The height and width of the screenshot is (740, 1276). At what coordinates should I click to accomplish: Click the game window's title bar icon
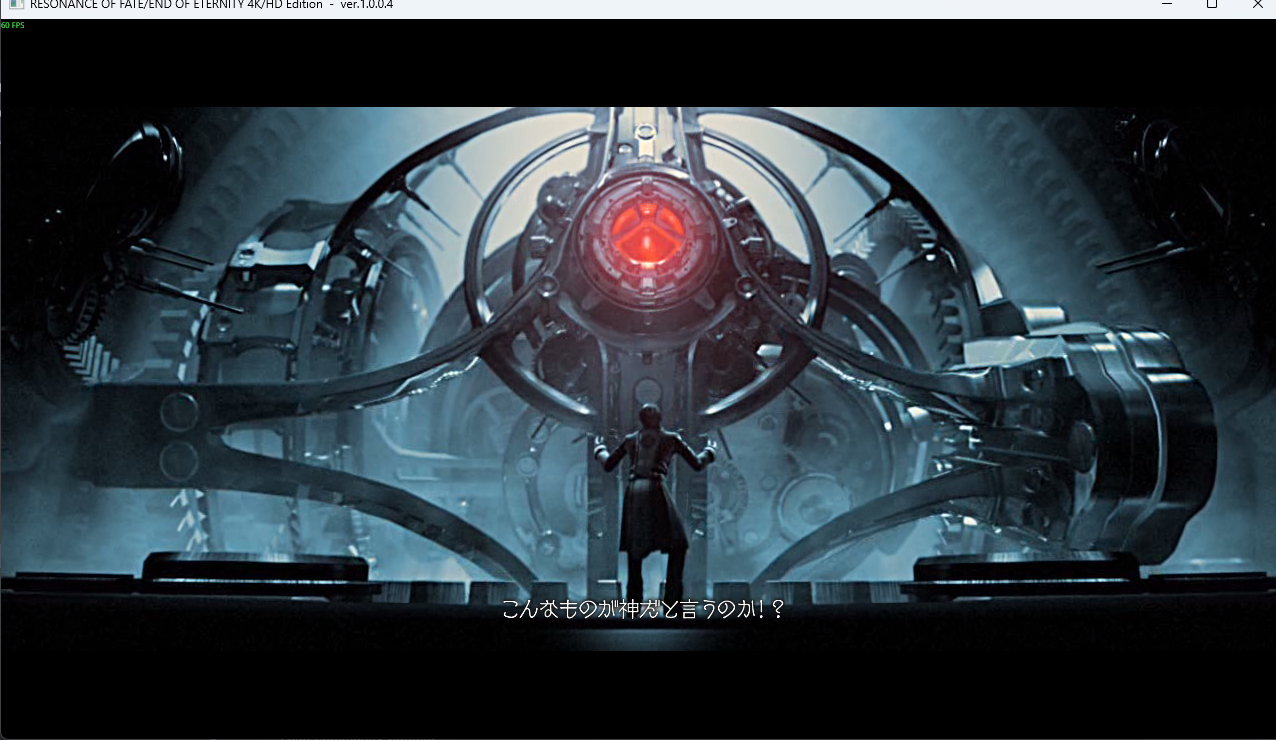coord(16,5)
